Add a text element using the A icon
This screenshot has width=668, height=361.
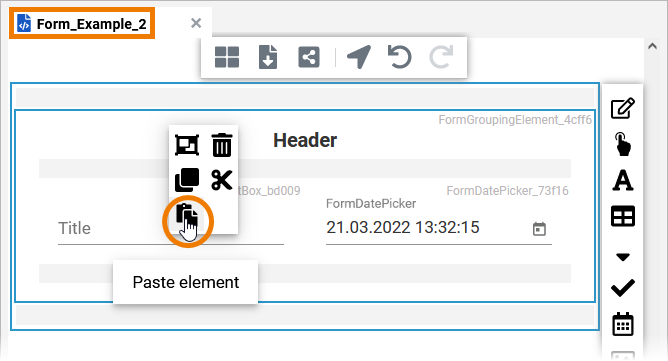coord(623,180)
